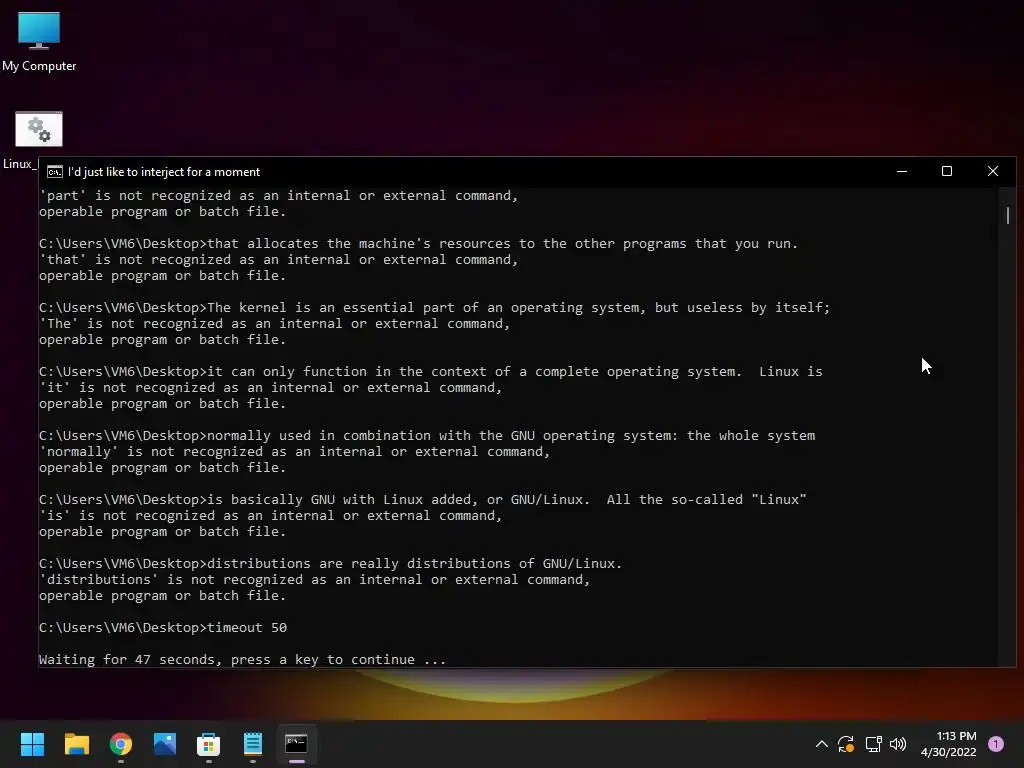This screenshot has height=768, width=1024.
Task: Click the line "distributions are really distributions of GNU/Linux."
Action: tap(330, 564)
